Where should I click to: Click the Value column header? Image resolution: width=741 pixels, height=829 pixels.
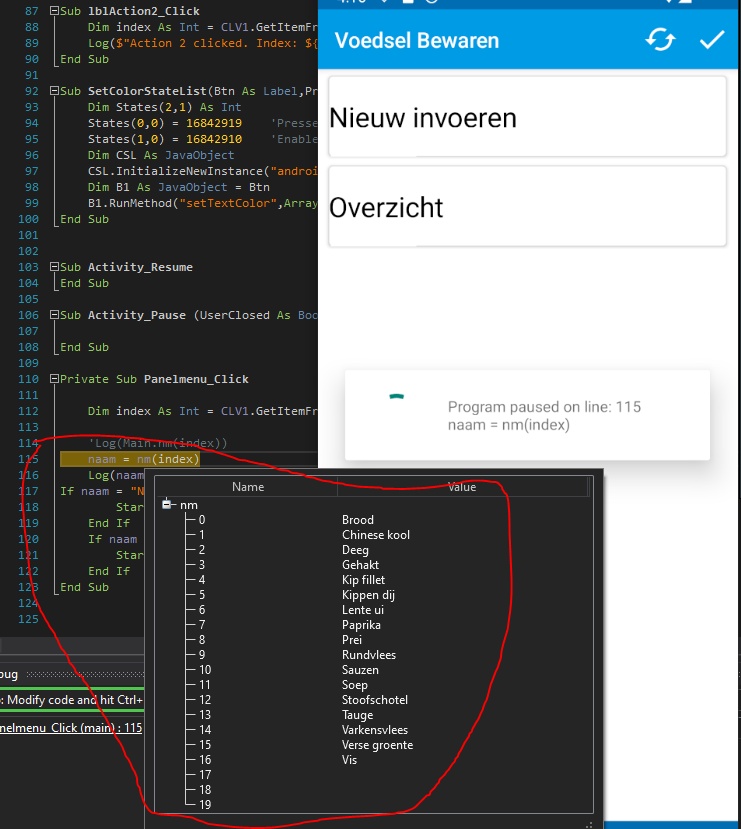(x=462, y=486)
